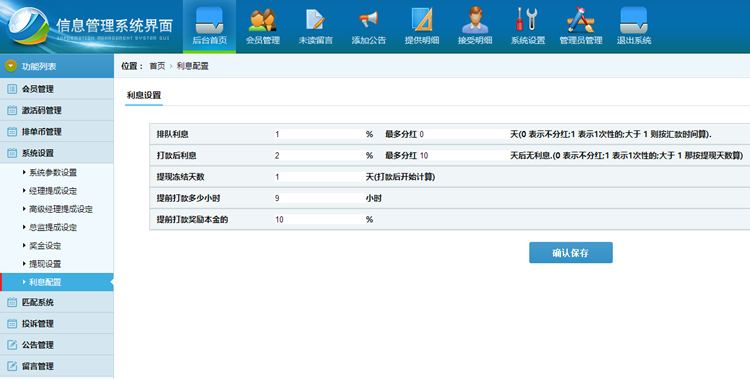Open the 接受明细 person icon
The width and height of the screenshot is (750, 379).
coord(474,26)
